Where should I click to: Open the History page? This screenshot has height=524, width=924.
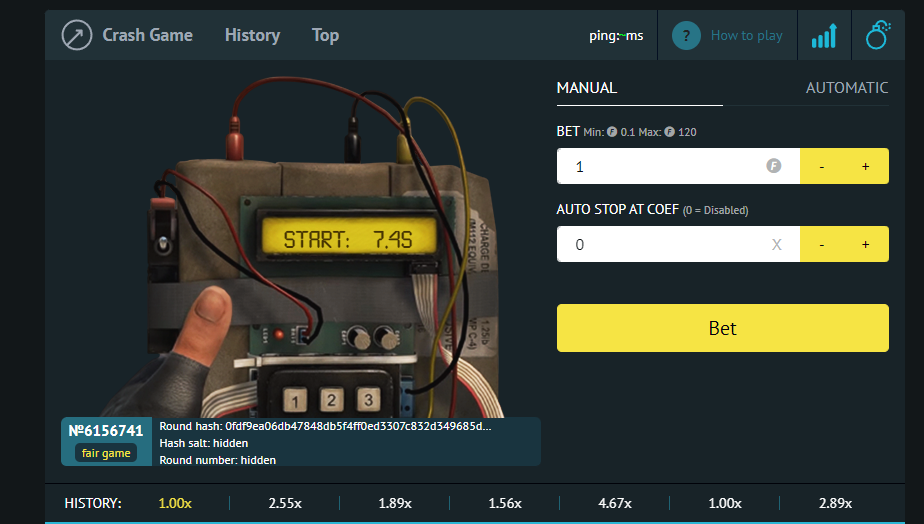[252, 35]
